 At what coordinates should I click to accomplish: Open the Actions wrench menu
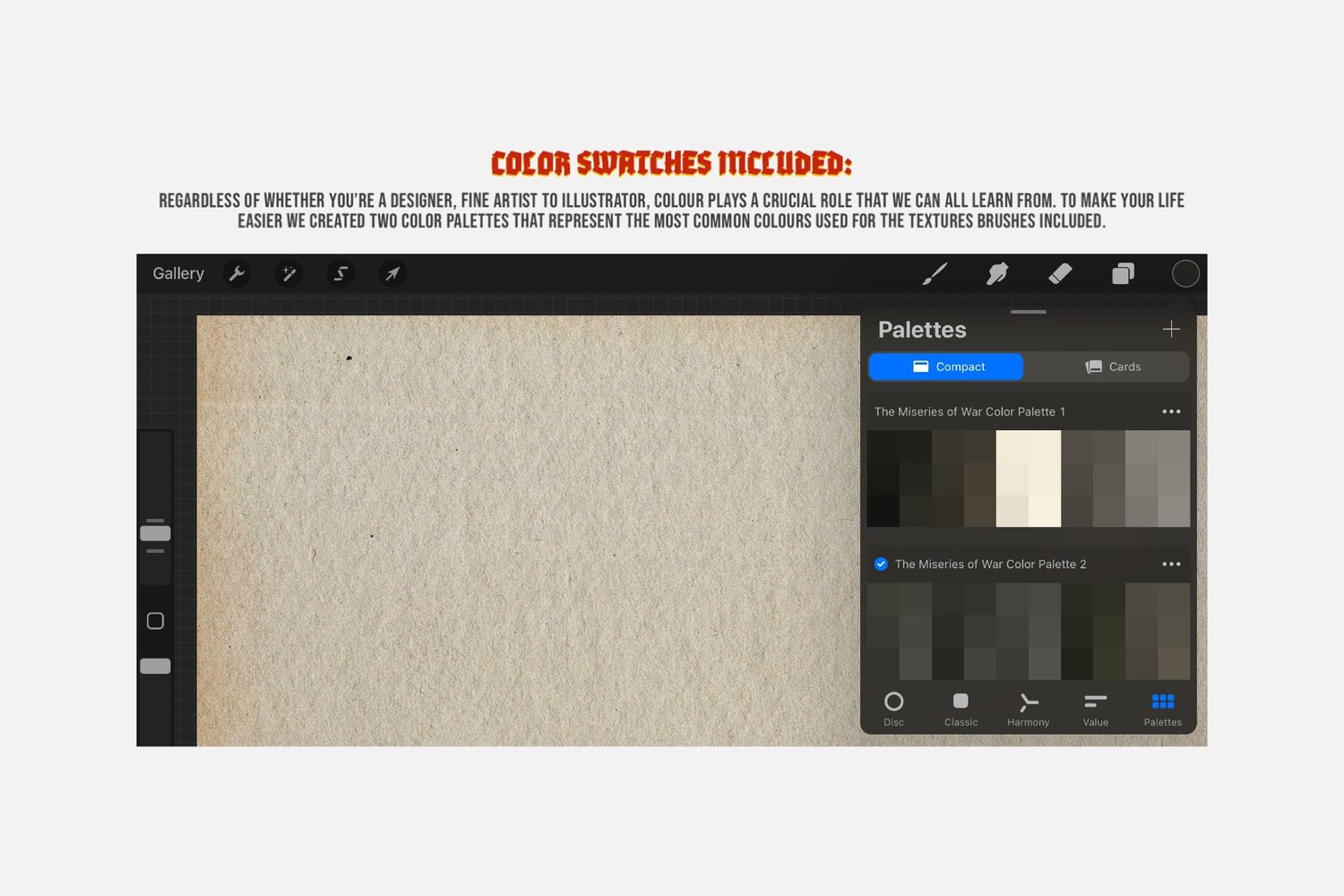pyautogui.click(x=237, y=273)
